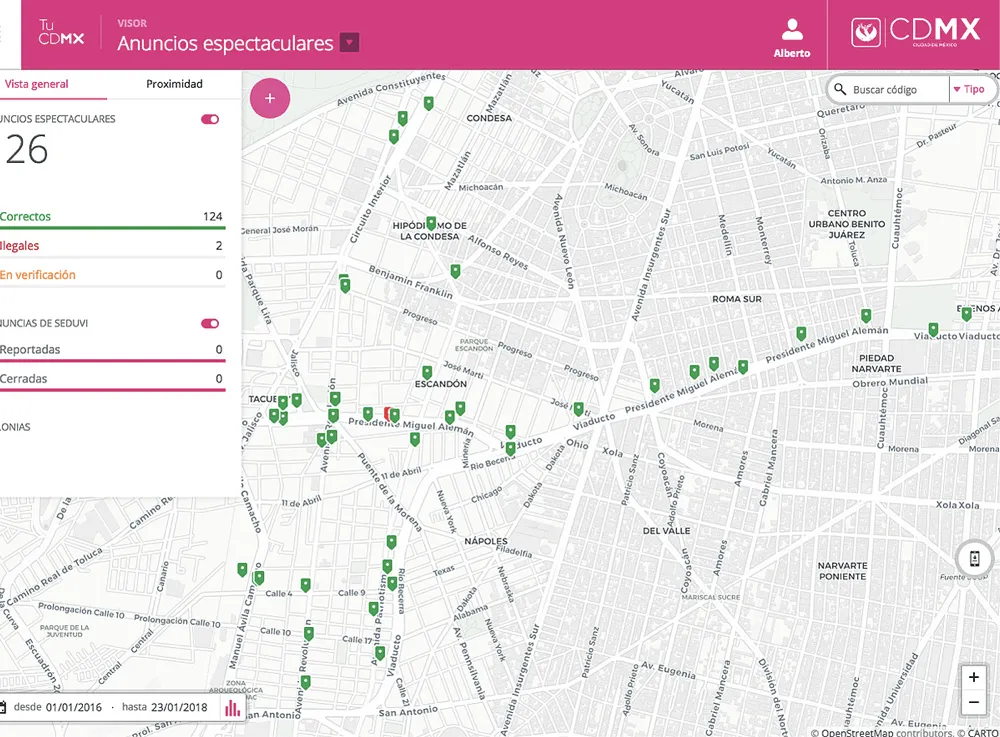This screenshot has width=1000, height=737.
Task: Click the CDMX logo in the top bar
Action: click(914, 31)
